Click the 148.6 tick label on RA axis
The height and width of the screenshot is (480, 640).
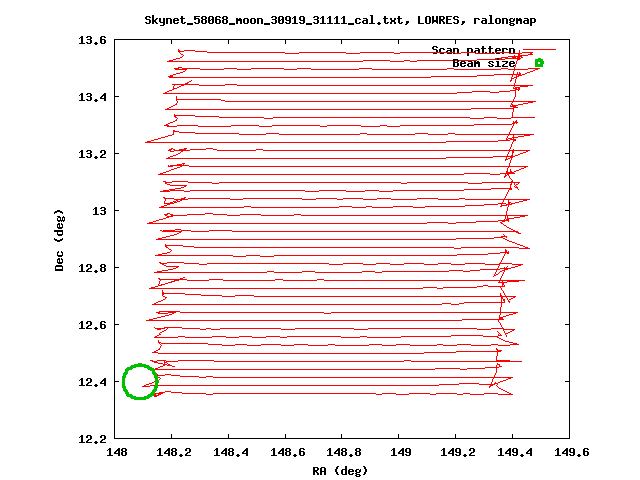pos(287,452)
